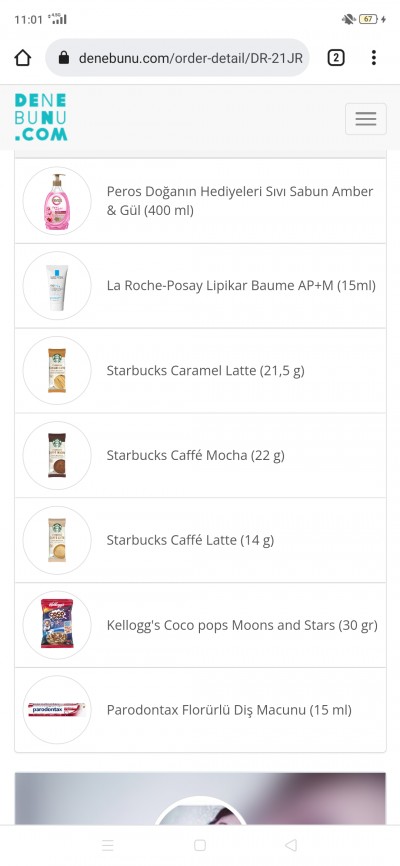Viewport: 400px width, 866px height.
Task: Tap the Starbucks Caramel Latte sachet image
Action: [57, 371]
